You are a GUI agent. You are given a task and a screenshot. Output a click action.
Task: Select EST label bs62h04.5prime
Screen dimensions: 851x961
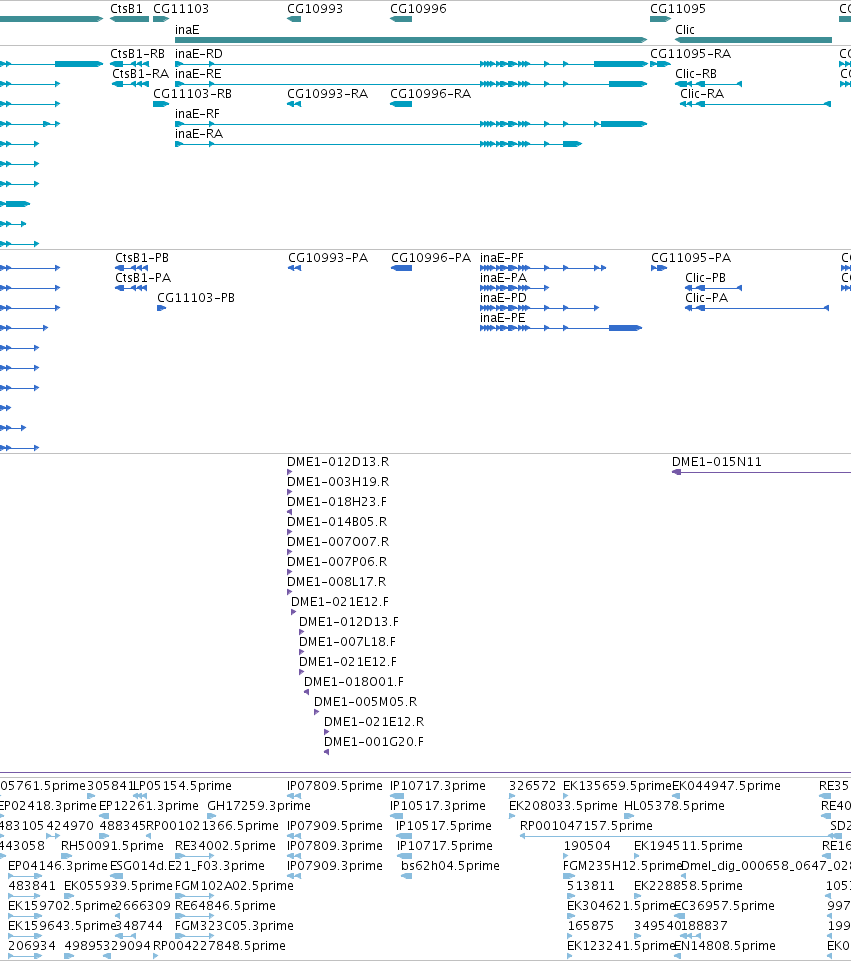(x=450, y=866)
